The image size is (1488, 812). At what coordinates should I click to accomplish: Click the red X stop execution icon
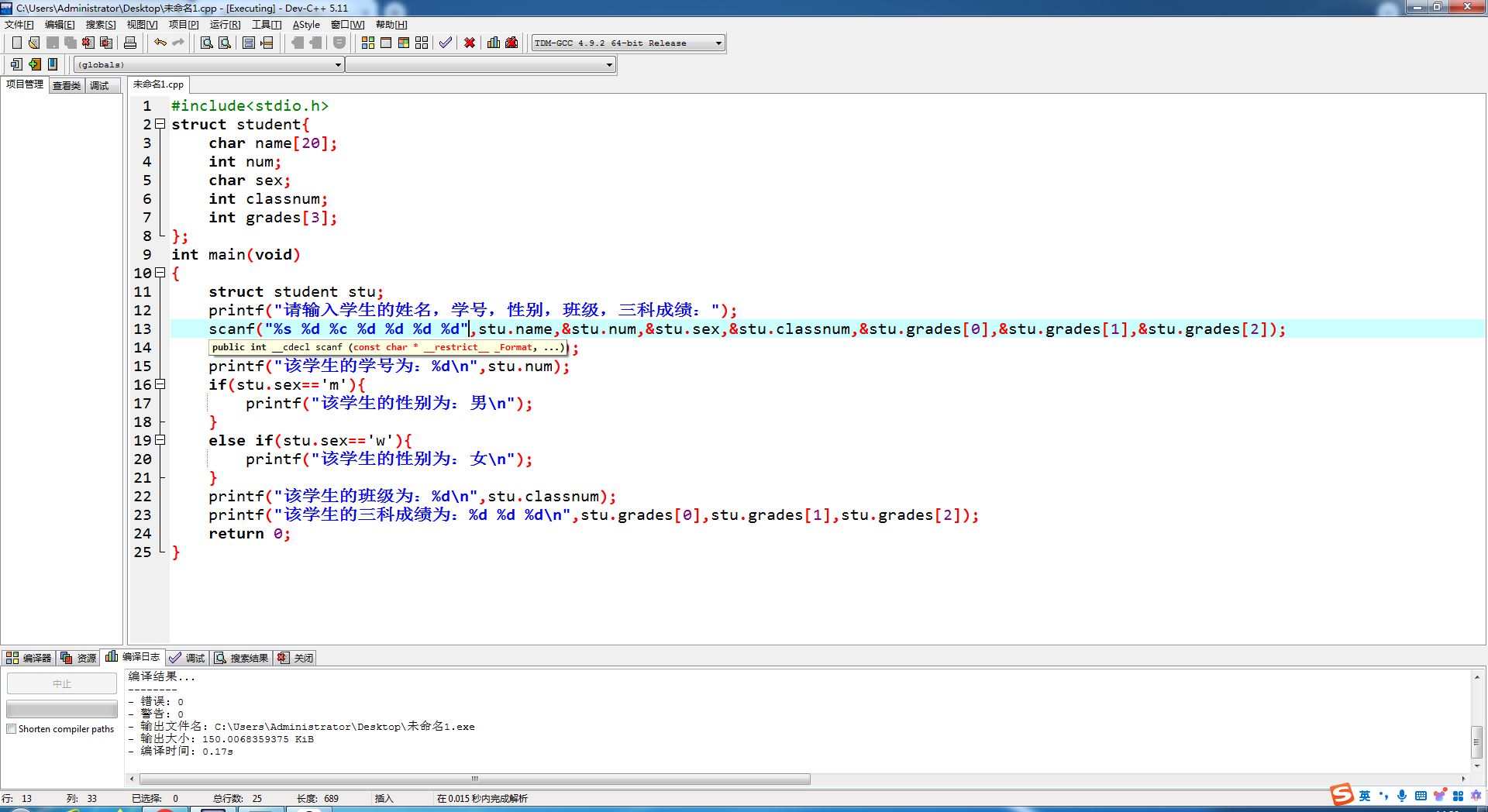[x=470, y=43]
